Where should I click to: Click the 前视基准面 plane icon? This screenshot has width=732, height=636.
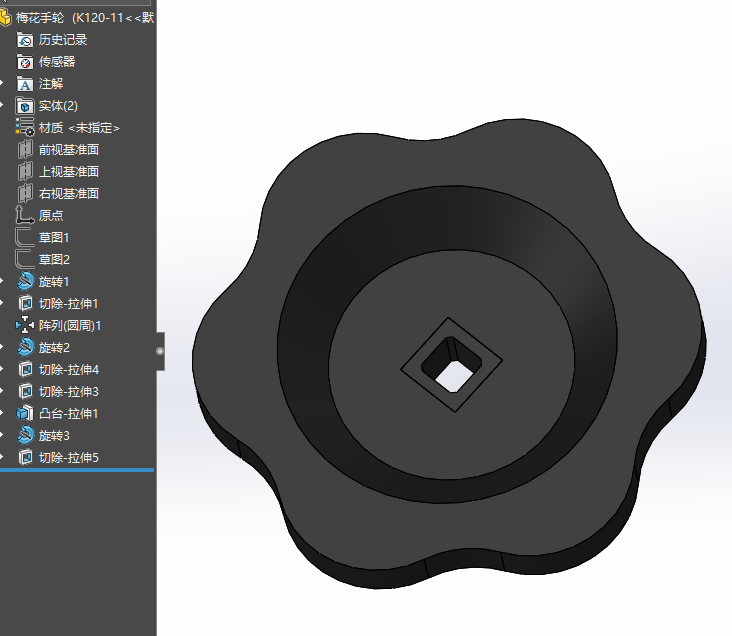click(25, 150)
